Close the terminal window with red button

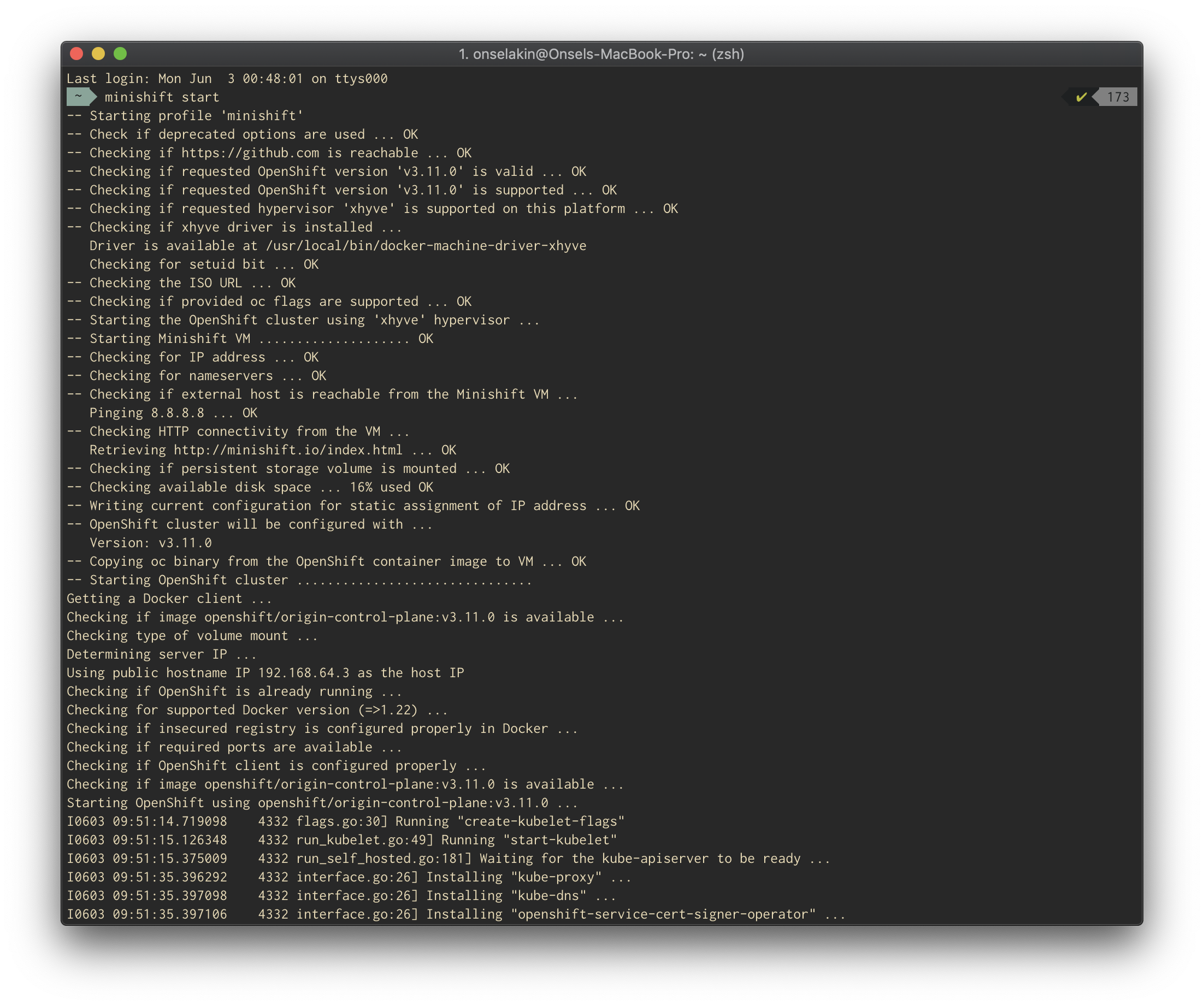(77, 54)
